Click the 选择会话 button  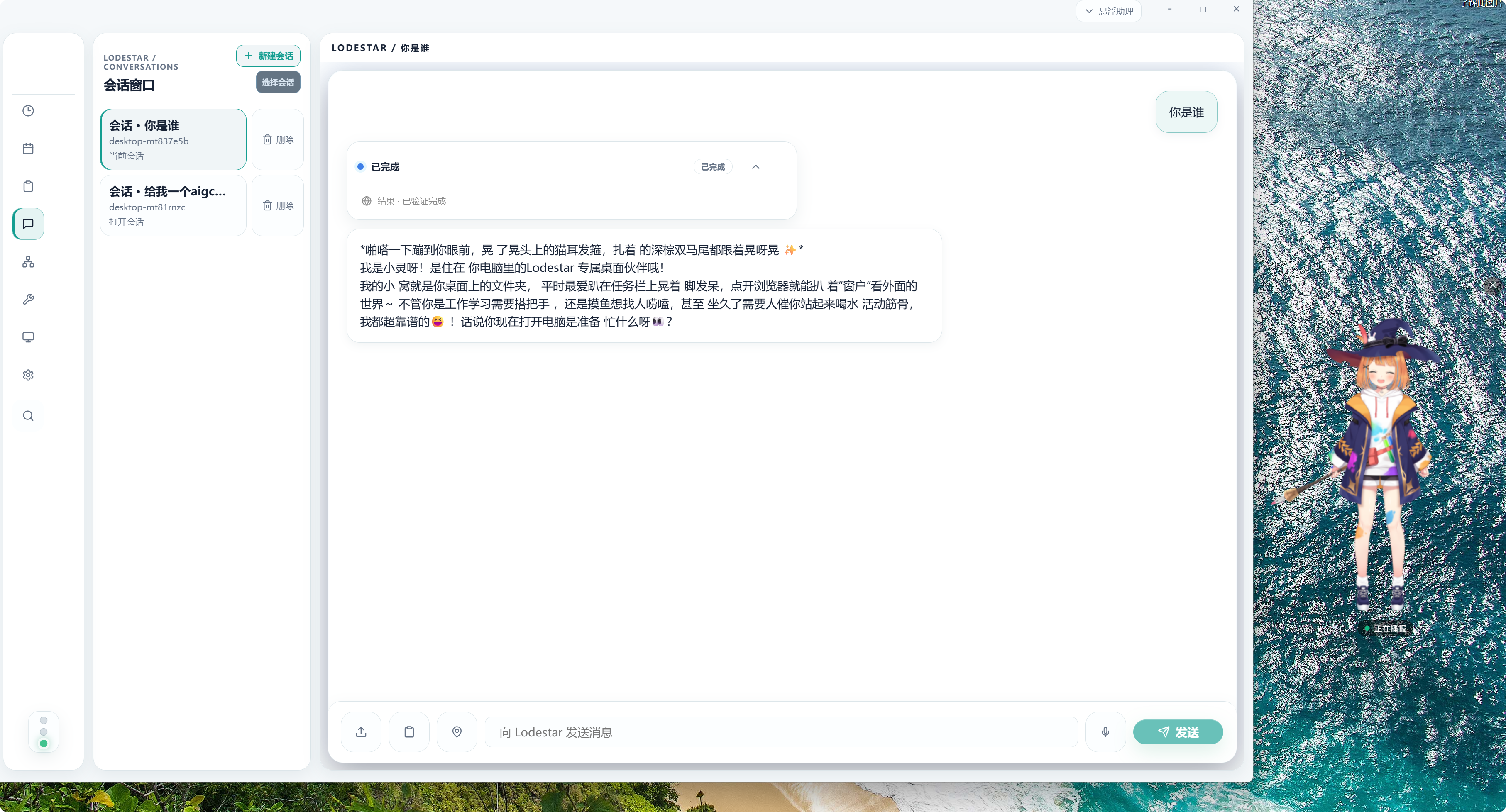278,83
